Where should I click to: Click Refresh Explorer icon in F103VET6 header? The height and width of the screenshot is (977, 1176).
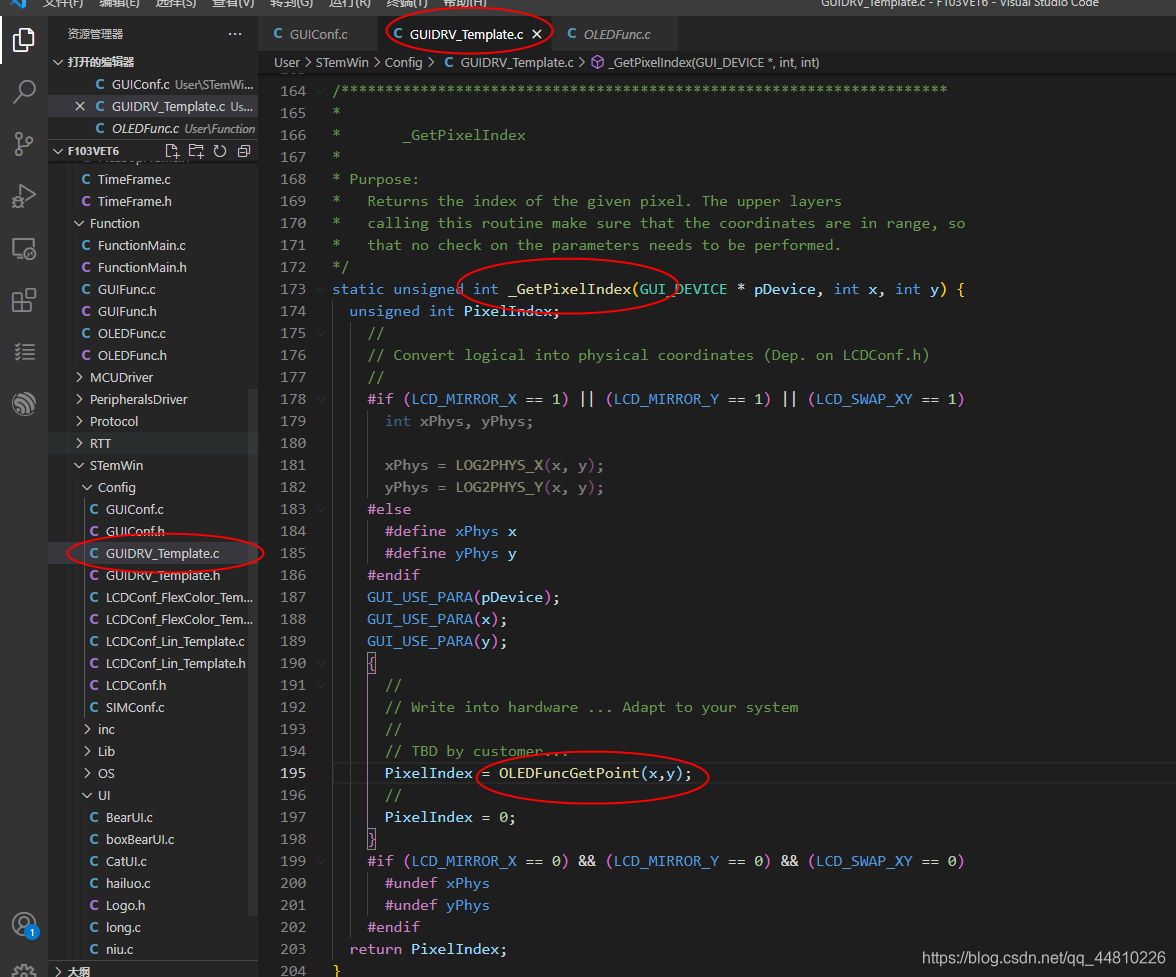pyautogui.click(x=220, y=151)
